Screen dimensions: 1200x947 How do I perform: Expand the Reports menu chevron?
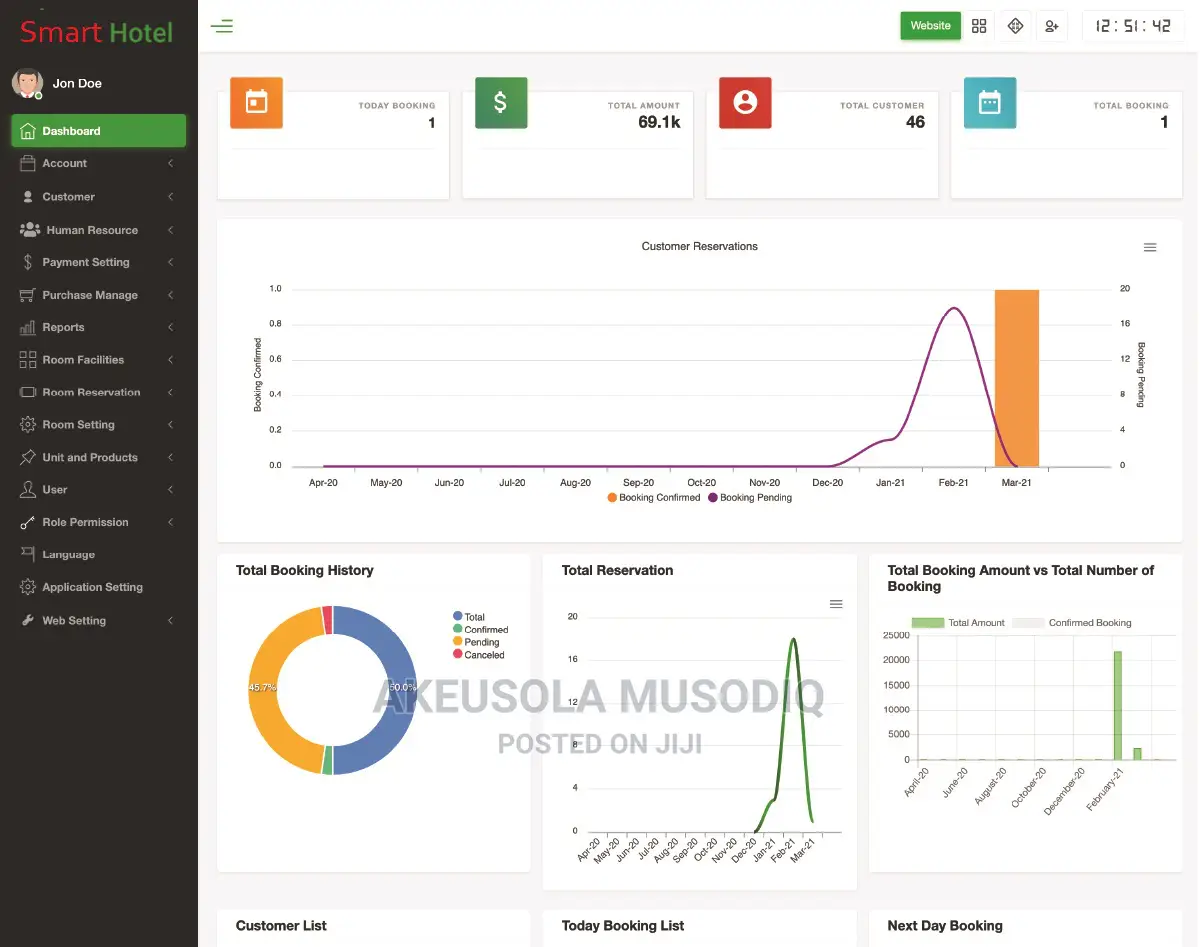pyautogui.click(x=171, y=327)
